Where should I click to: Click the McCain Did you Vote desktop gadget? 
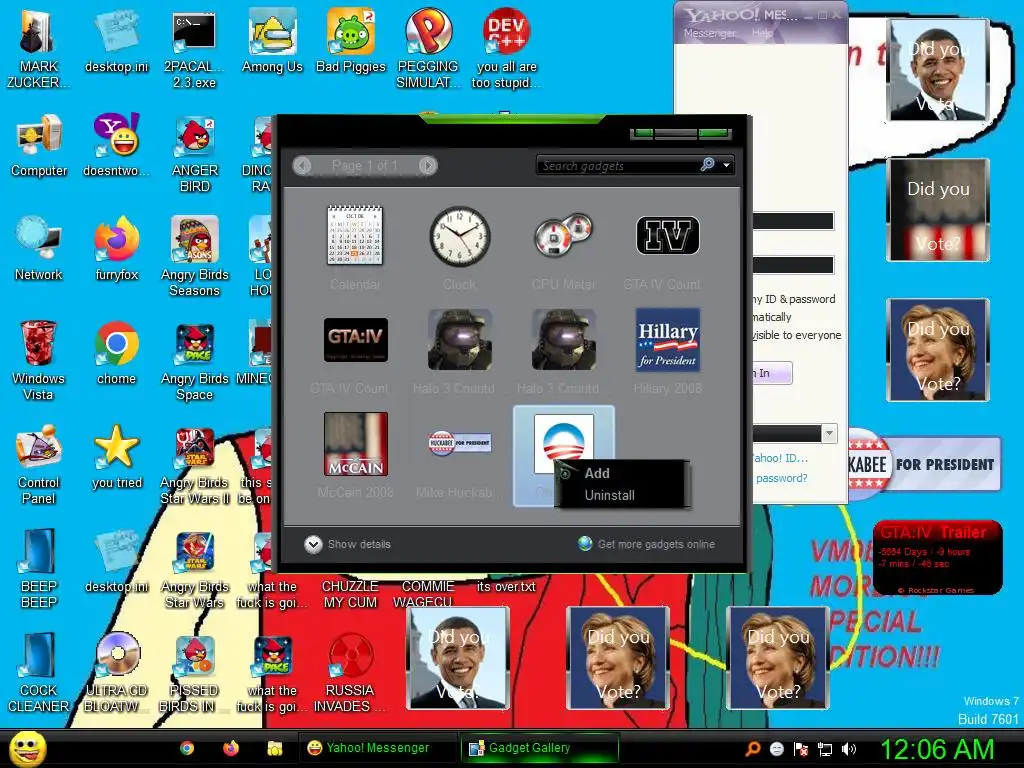(938, 210)
